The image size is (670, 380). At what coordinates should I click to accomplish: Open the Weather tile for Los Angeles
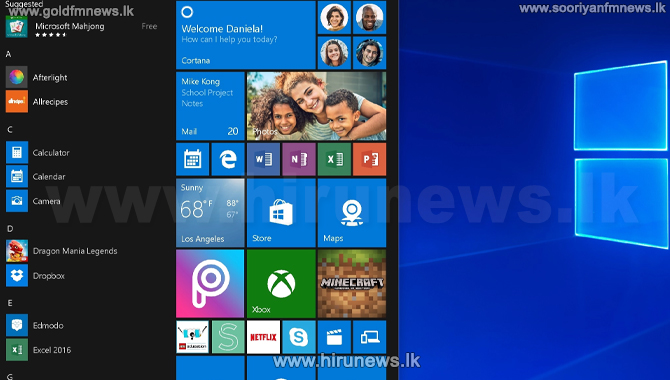(210, 212)
